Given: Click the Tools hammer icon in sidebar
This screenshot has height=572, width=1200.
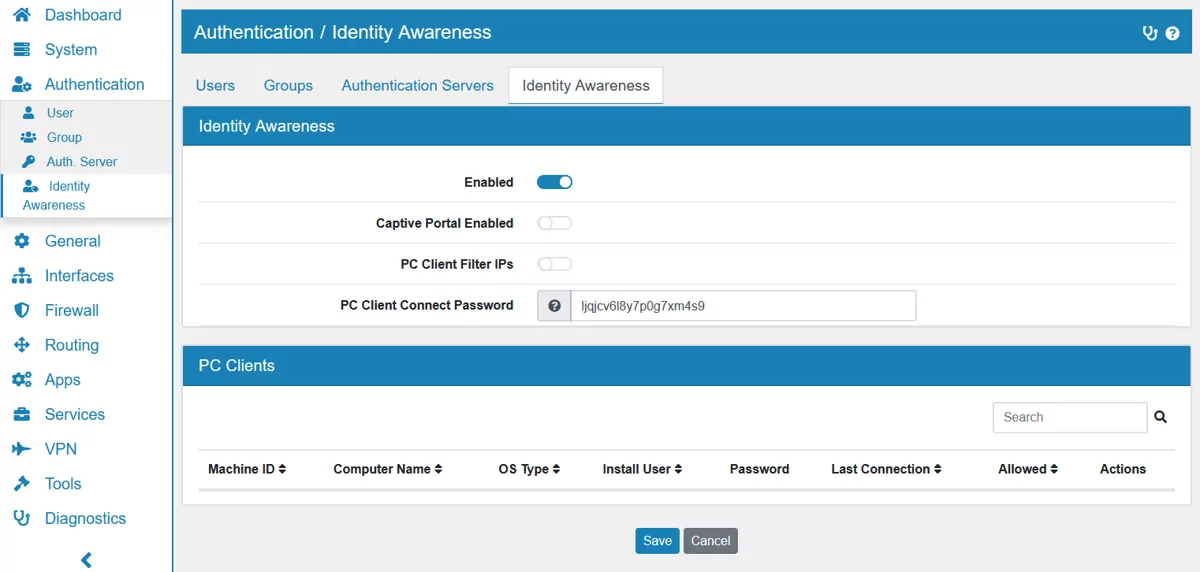Looking at the screenshot, I should tap(21, 484).
